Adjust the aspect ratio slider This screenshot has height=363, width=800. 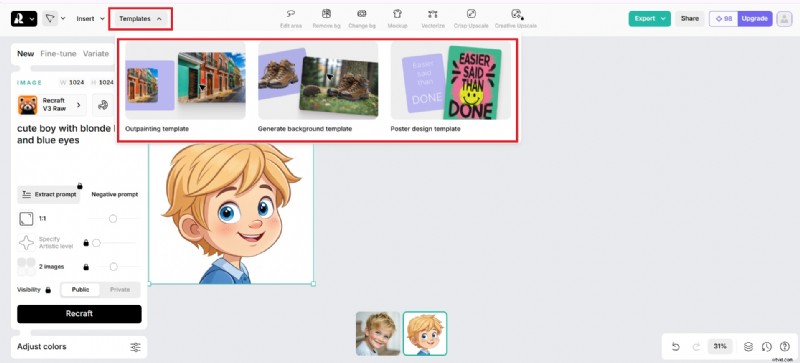tap(113, 219)
